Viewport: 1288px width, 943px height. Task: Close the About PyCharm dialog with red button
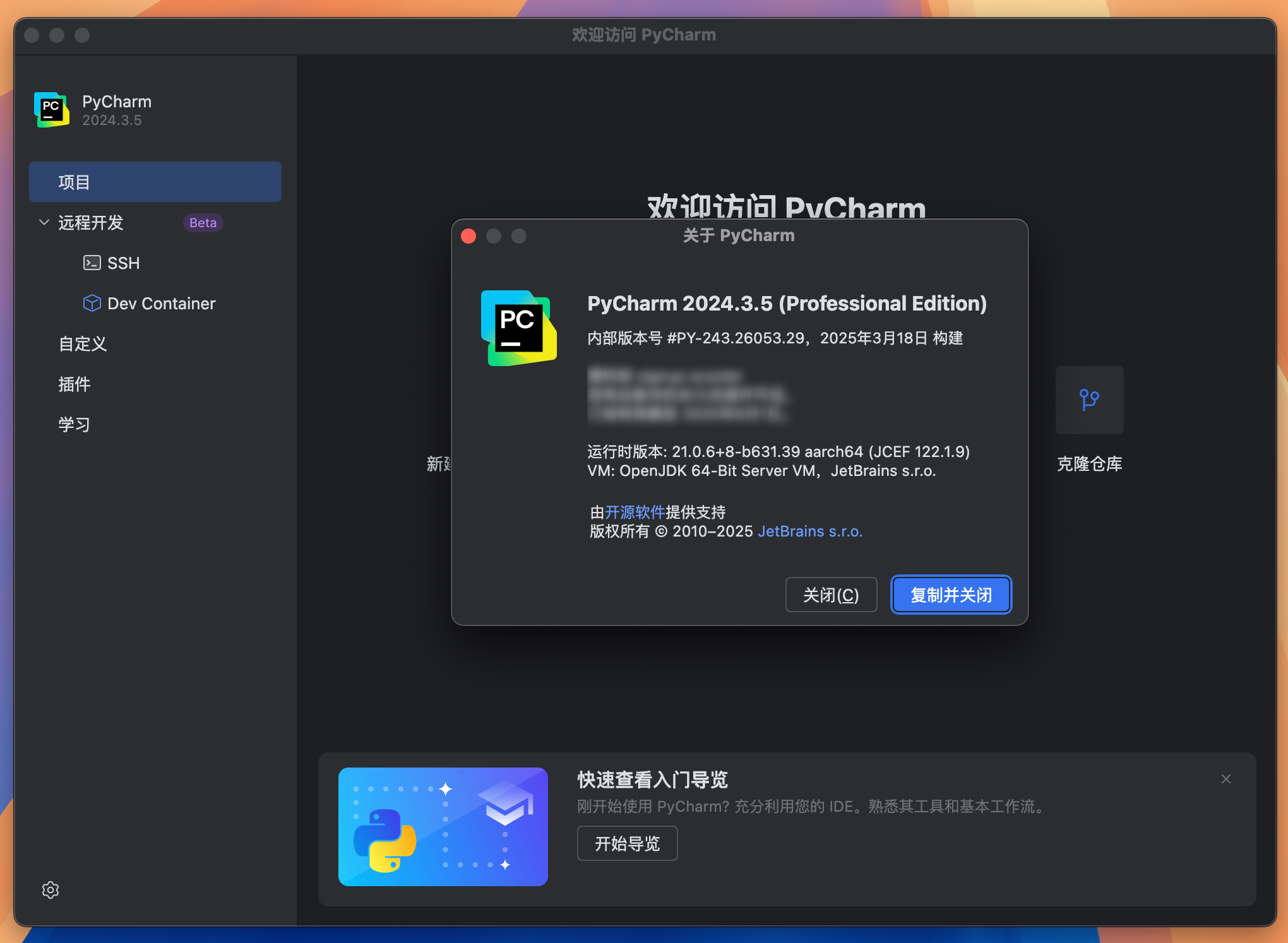[468, 236]
